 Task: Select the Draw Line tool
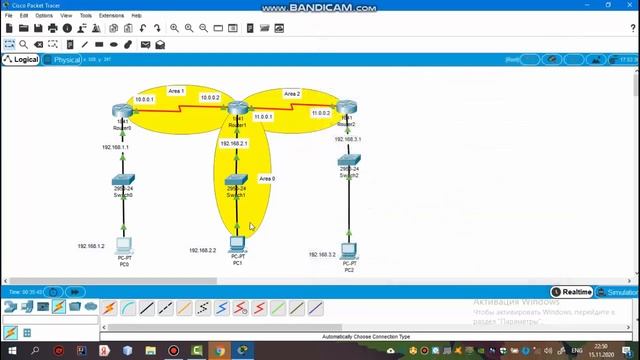coord(84,44)
